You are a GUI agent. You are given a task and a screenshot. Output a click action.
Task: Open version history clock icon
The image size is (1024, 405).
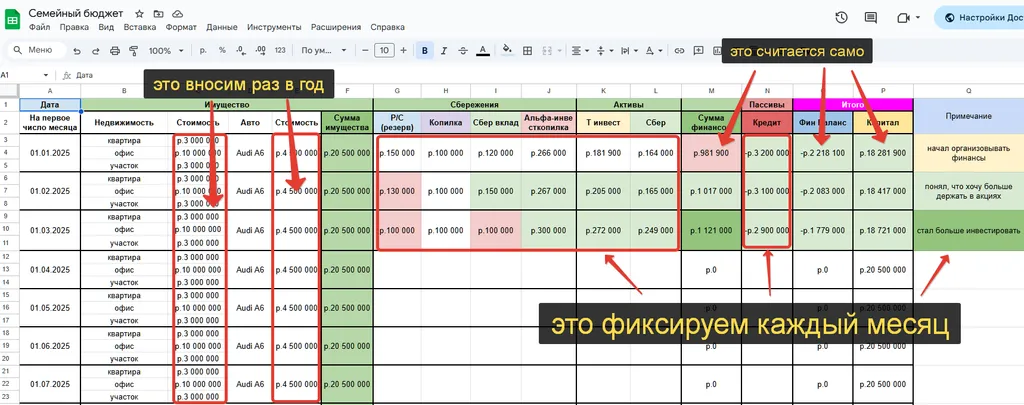pos(841,18)
